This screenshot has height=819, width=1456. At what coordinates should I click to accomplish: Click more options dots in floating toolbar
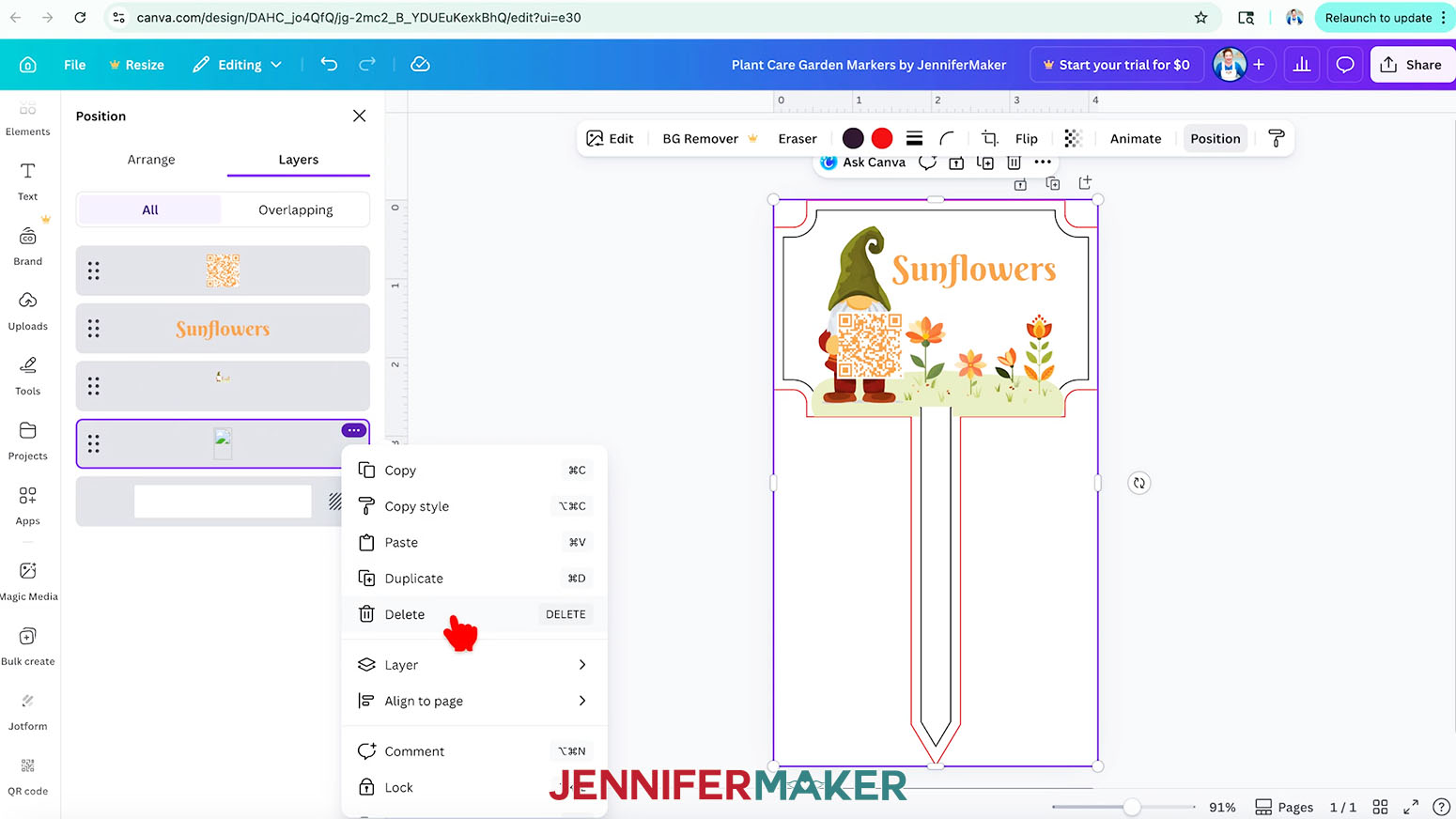1043,162
